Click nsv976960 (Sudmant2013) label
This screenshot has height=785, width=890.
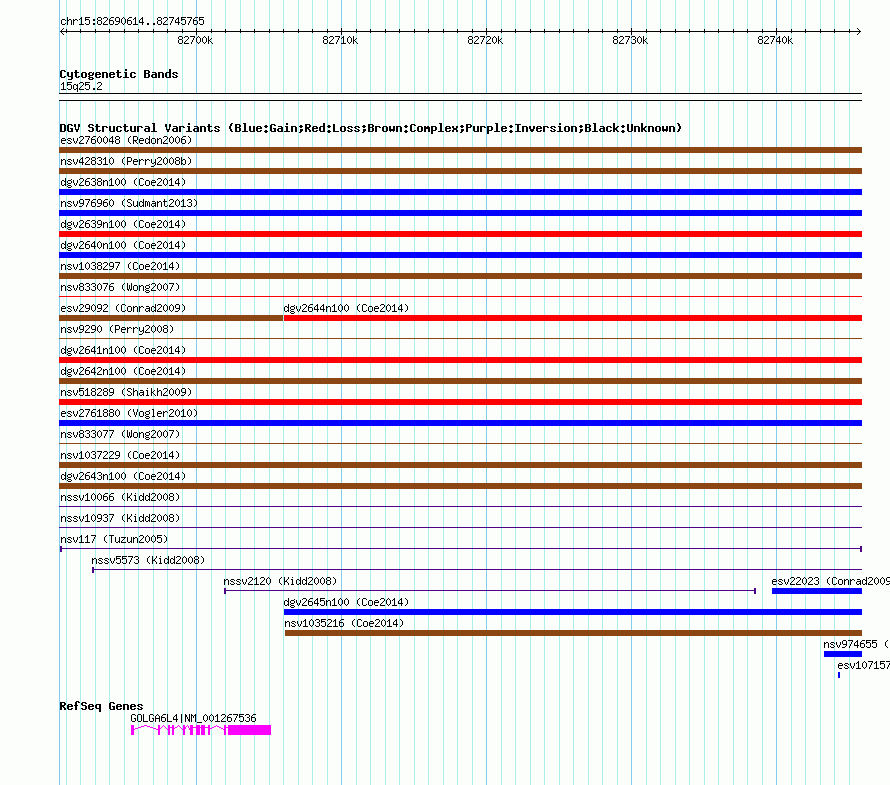(x=129, y=203)
